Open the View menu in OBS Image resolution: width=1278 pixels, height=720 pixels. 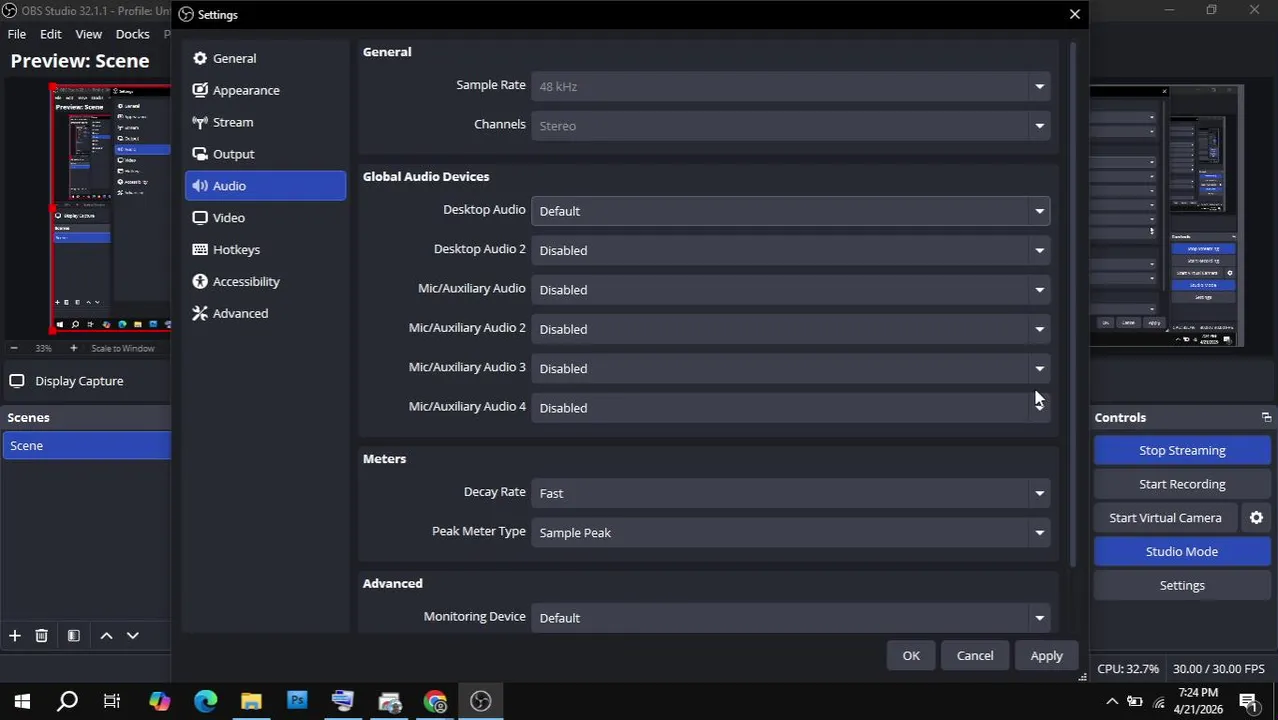[89, 34]
